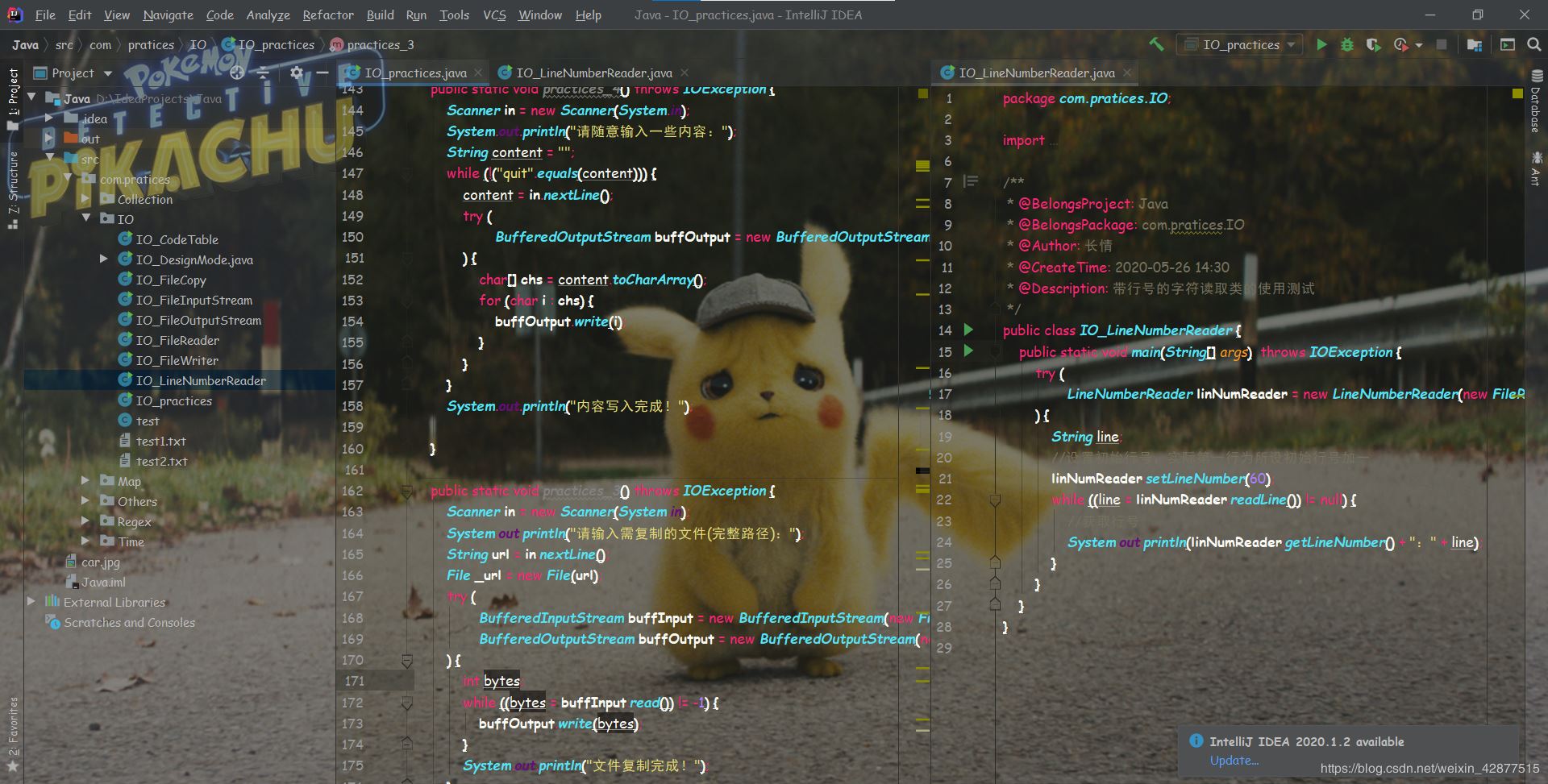Click Collapse All in Project panel
1548x784 pixels.
[x=264, y=73]
